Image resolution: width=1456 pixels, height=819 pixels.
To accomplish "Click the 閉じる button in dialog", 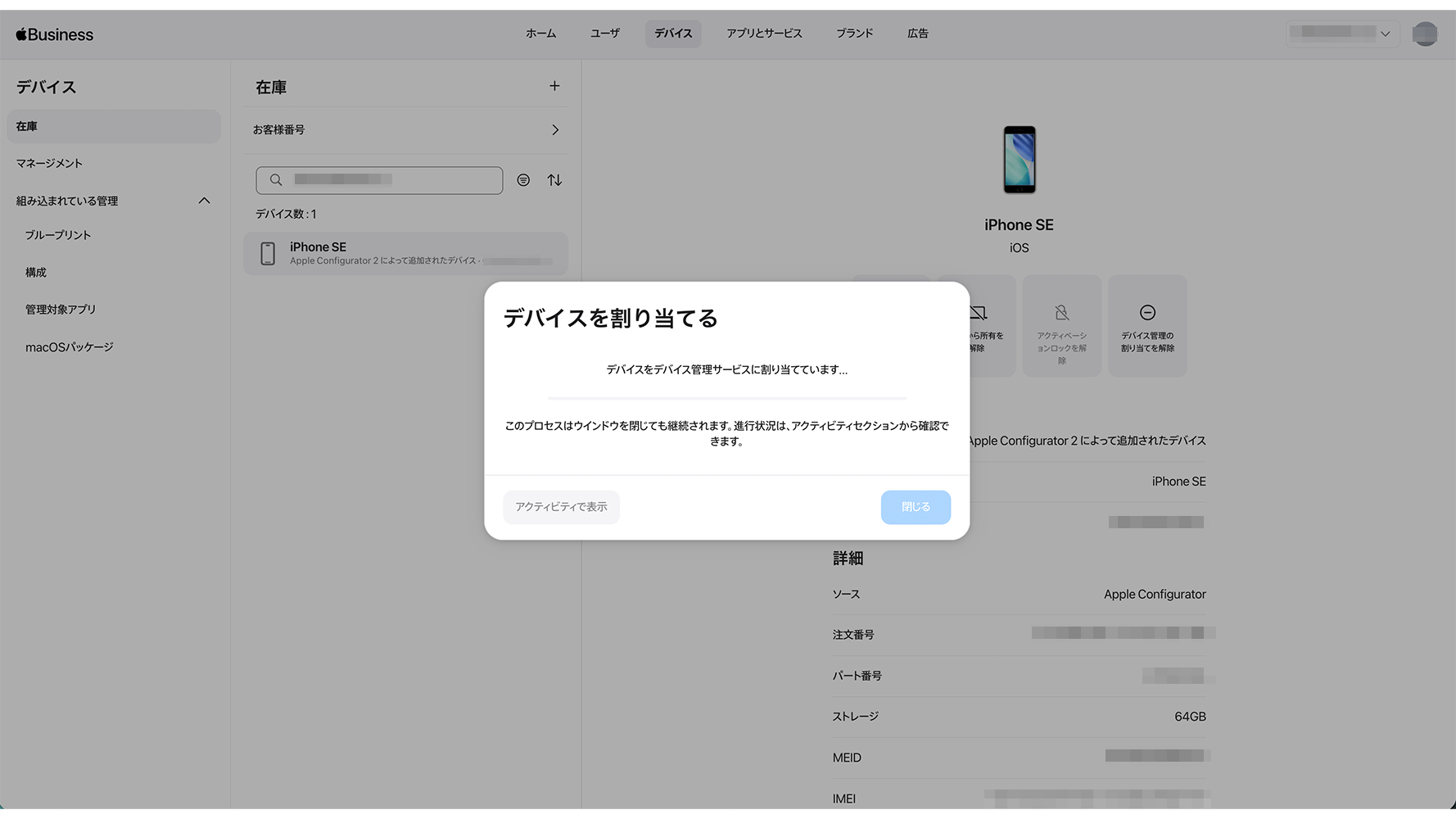I will tap(915, 507).
